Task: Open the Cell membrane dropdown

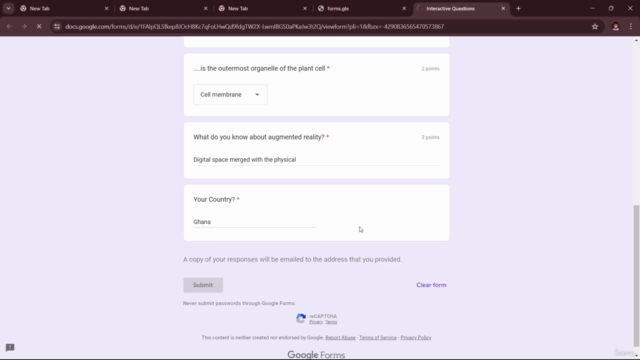Action: [230, 95]
